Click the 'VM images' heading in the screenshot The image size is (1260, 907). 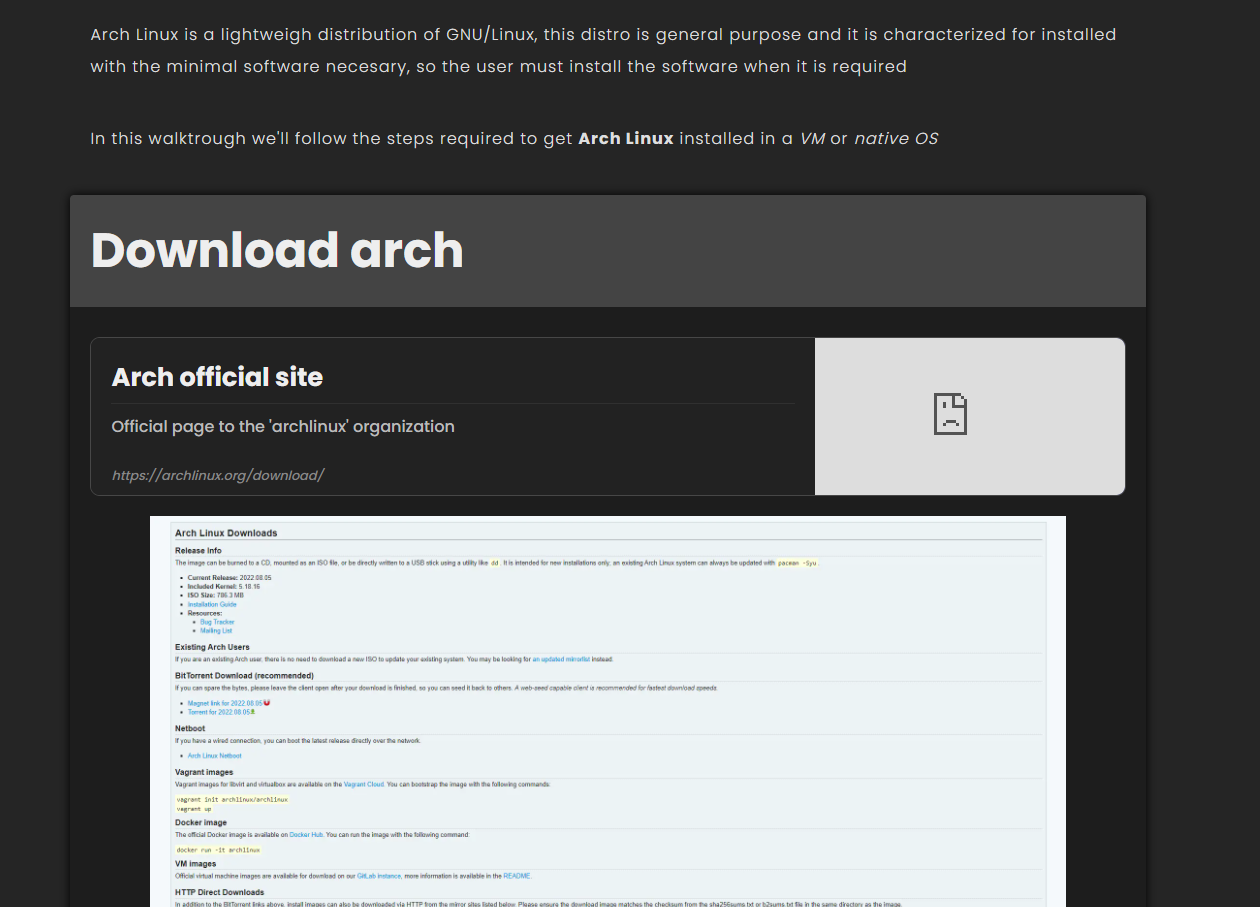click(196, 864)
